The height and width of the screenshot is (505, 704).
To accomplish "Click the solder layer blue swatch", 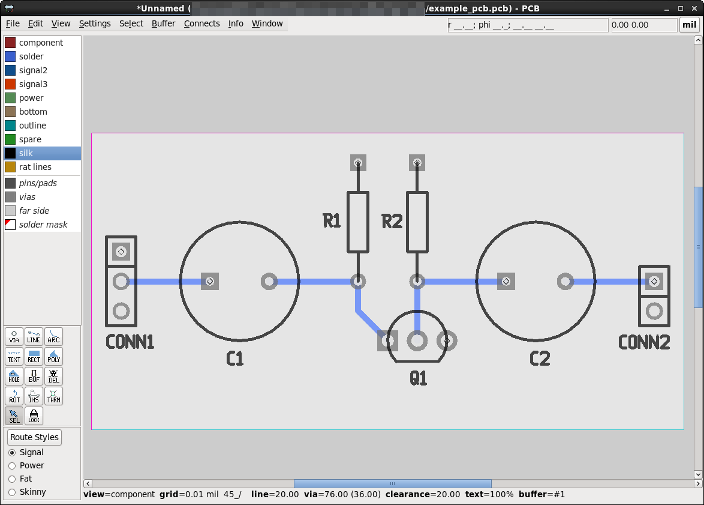I will tap(10, 57).
